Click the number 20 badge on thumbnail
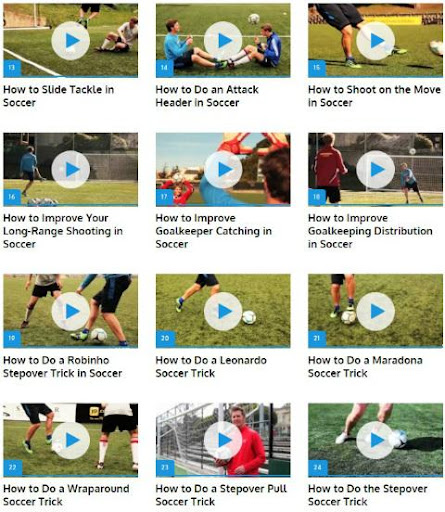The image size is (445, 512). coord(165,338)
